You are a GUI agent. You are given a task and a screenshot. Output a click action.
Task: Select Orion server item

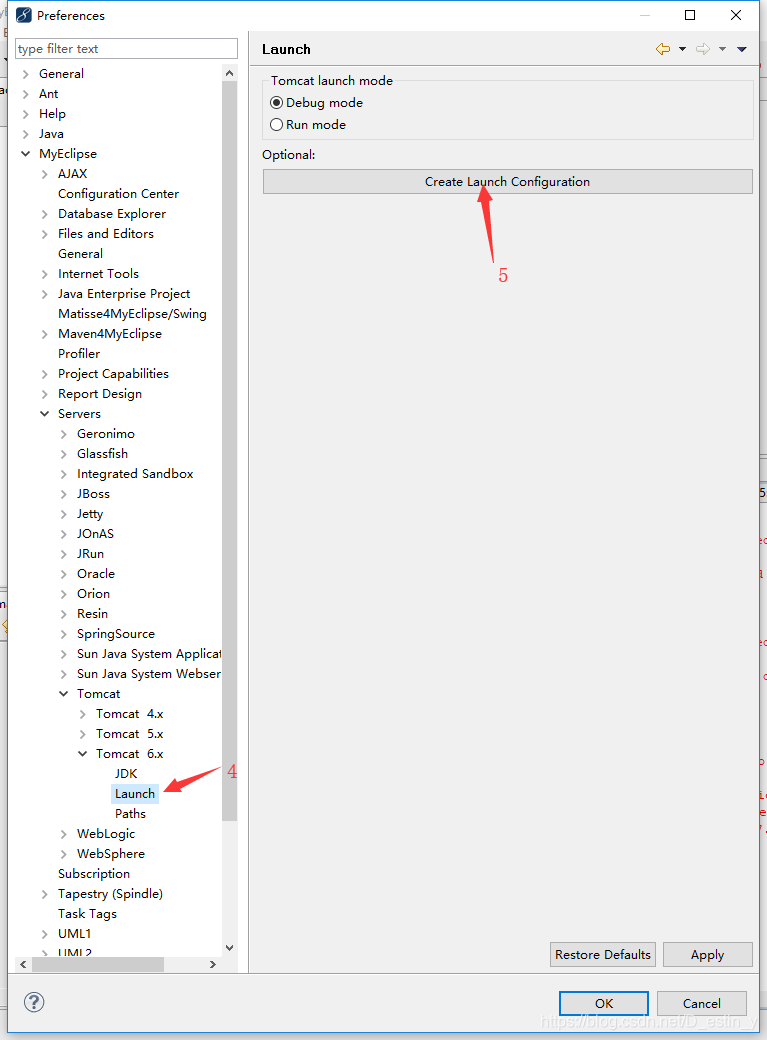[93, 594]
